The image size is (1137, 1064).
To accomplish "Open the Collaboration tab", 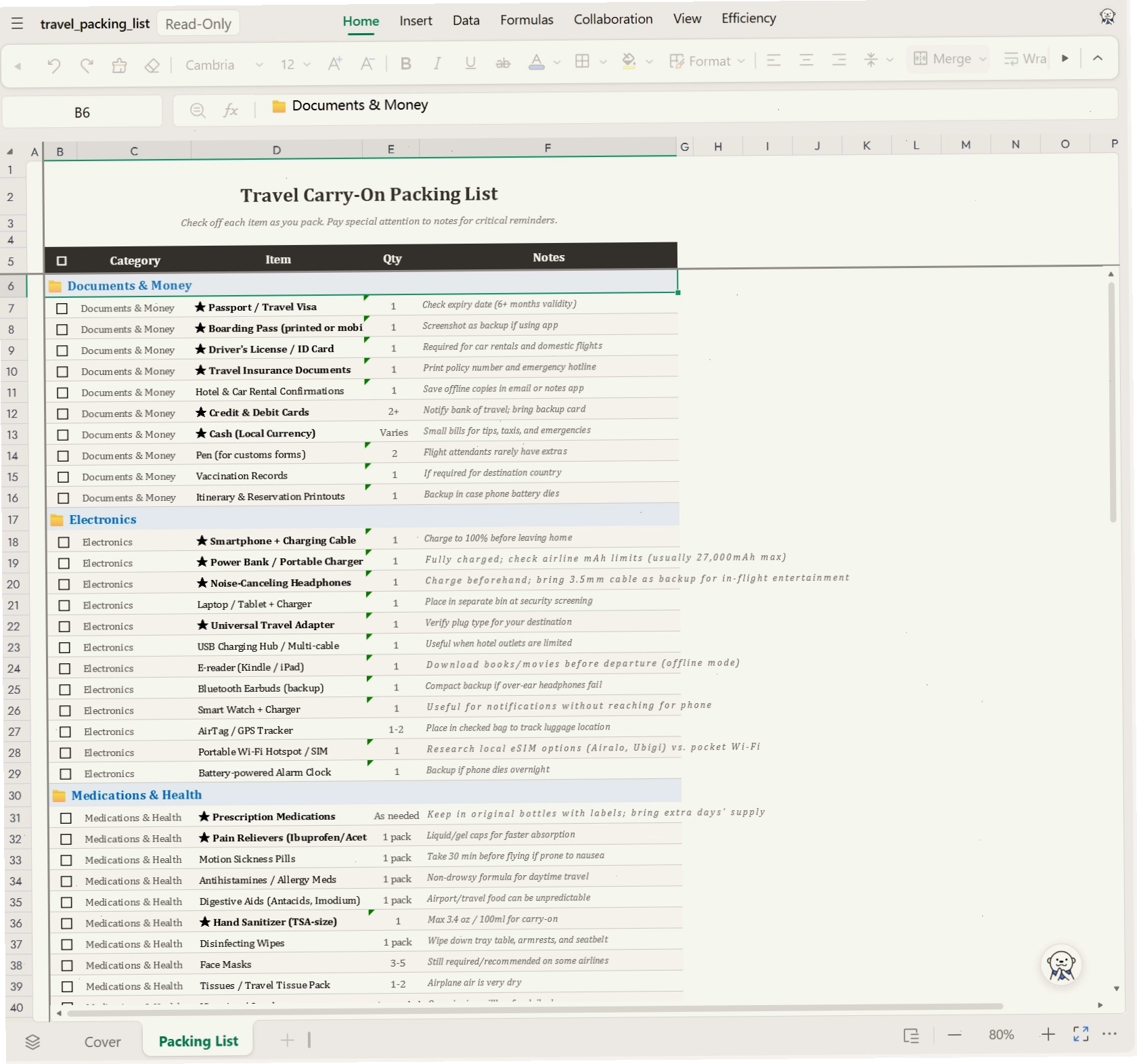I will (x=613, y=19).
